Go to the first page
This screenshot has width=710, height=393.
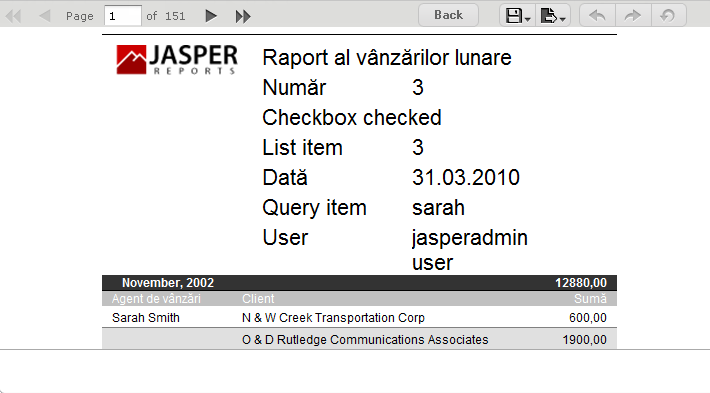click(x=13, y=16)
